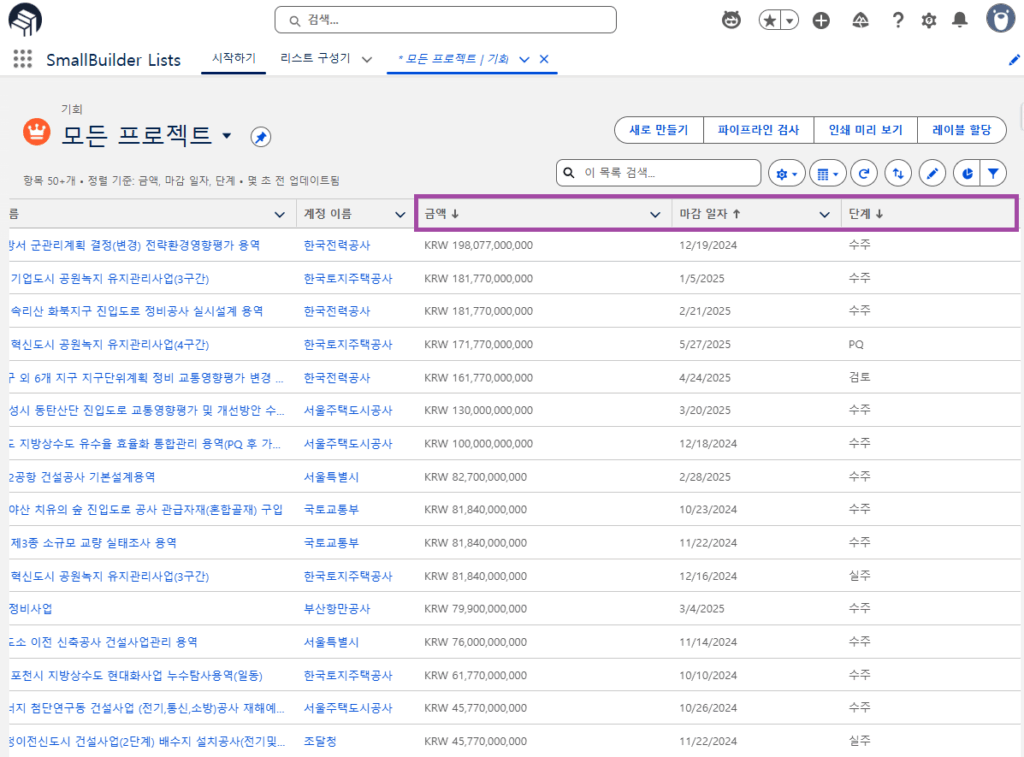This screenshot has height=757, width=1024.
Task: Sort by the 계정 이름 column header
Action: pyautogui.click(x=328, y=214)
